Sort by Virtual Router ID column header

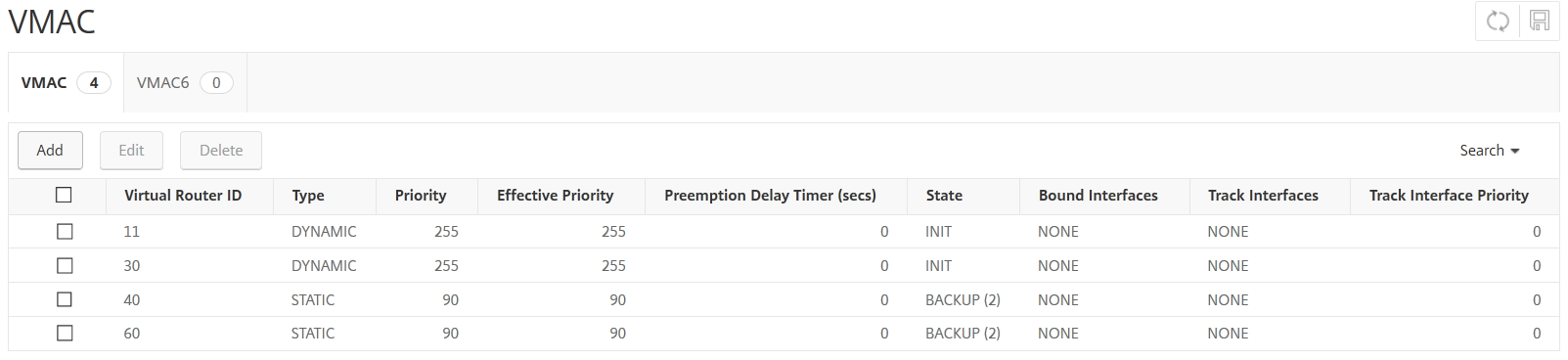coord(183,196)
